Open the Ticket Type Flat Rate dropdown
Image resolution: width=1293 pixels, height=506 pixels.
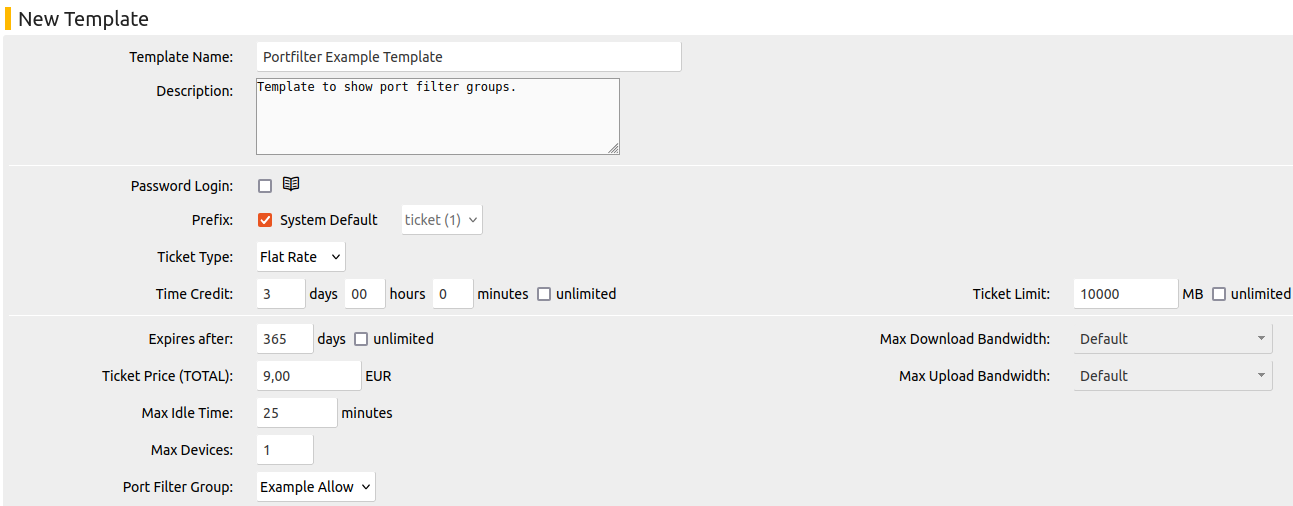click(x=301, y=257)
